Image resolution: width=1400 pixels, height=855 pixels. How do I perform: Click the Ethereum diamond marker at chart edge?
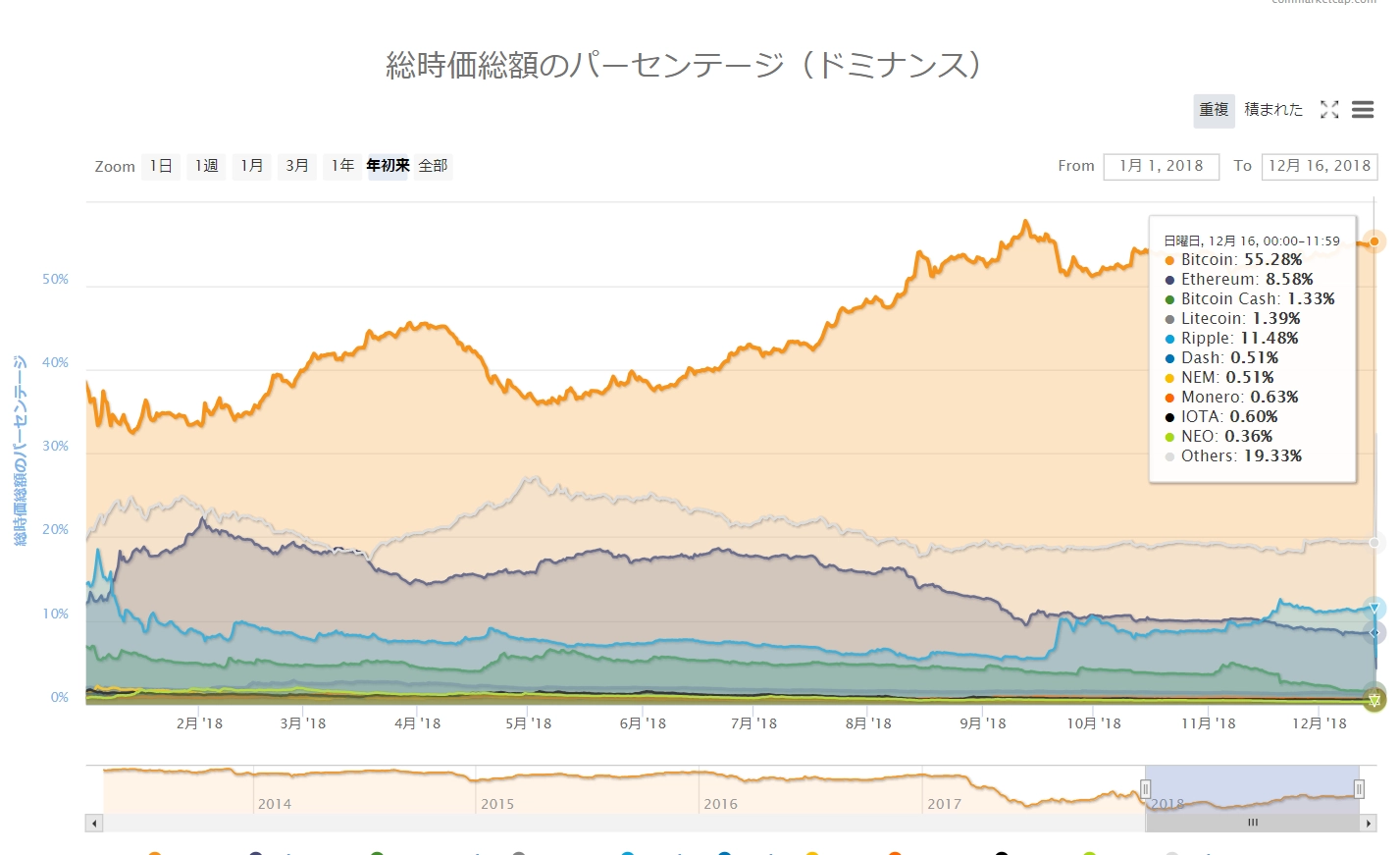pyautogui.click(x=1374, y=633)
